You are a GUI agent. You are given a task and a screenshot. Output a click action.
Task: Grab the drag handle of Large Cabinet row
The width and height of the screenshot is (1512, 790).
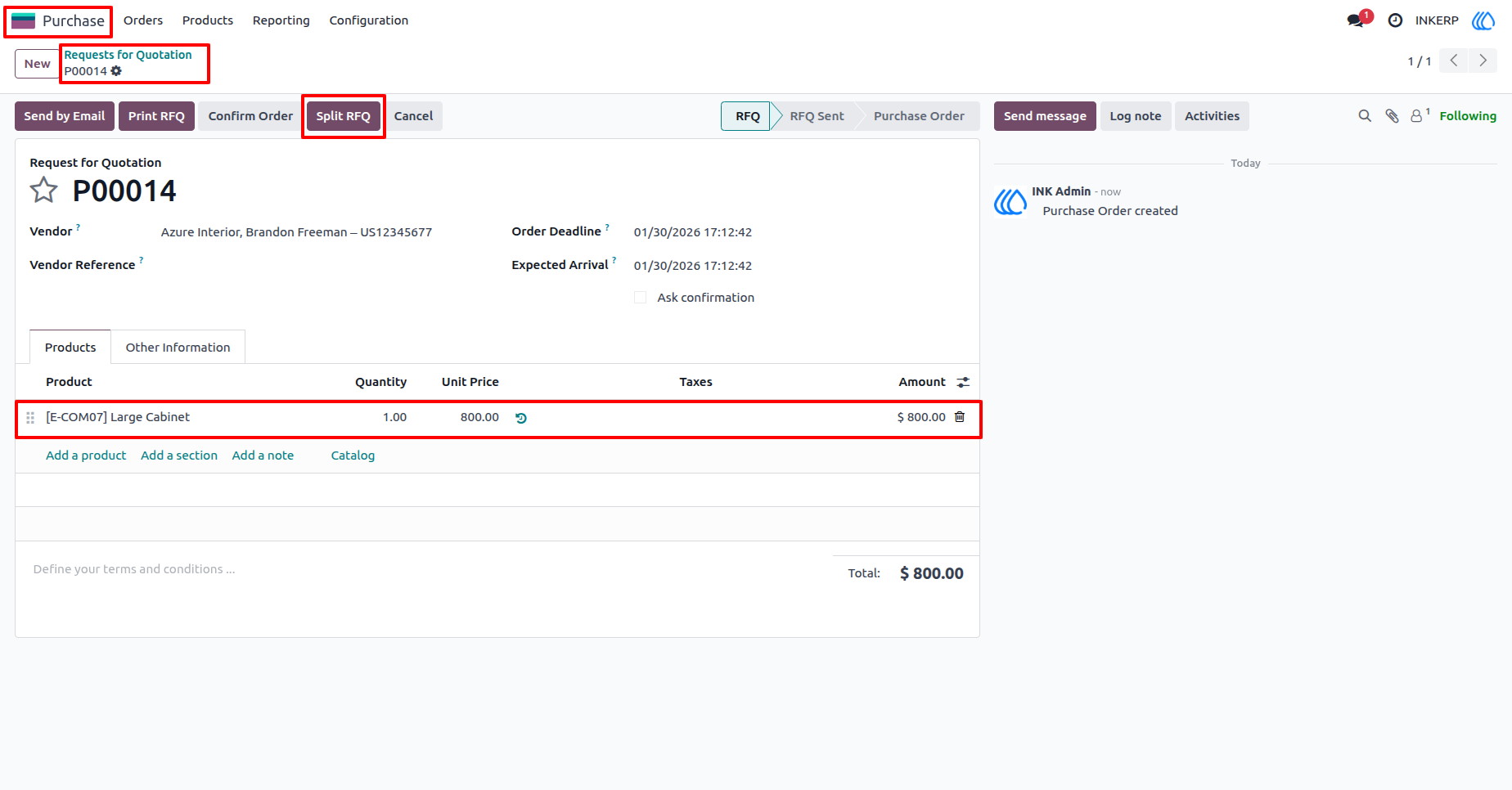[x=30, y=418]
